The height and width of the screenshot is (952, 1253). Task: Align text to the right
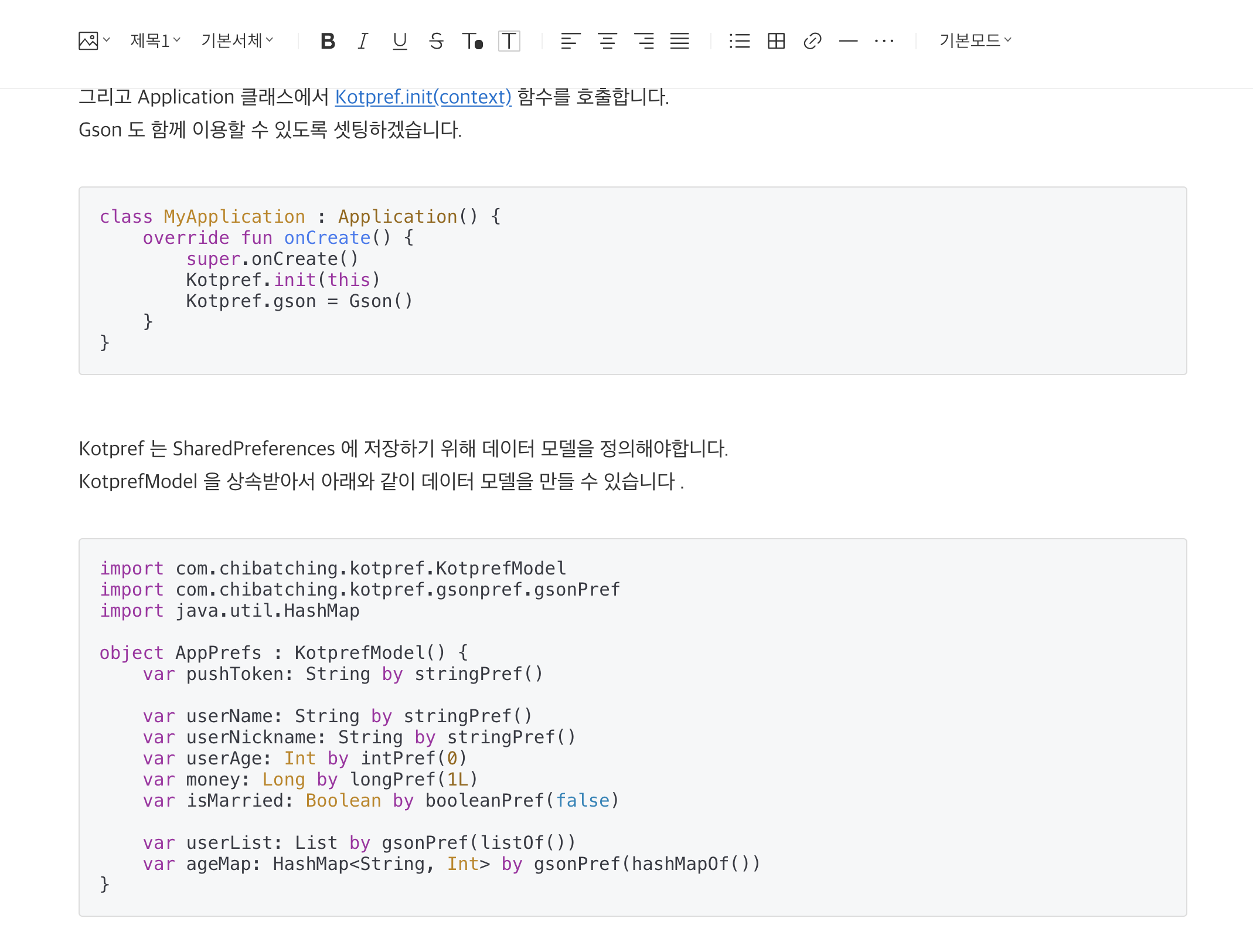click(x=644, y=41)
